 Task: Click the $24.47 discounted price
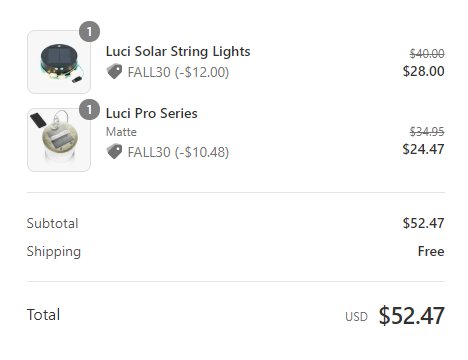point(423,149)
